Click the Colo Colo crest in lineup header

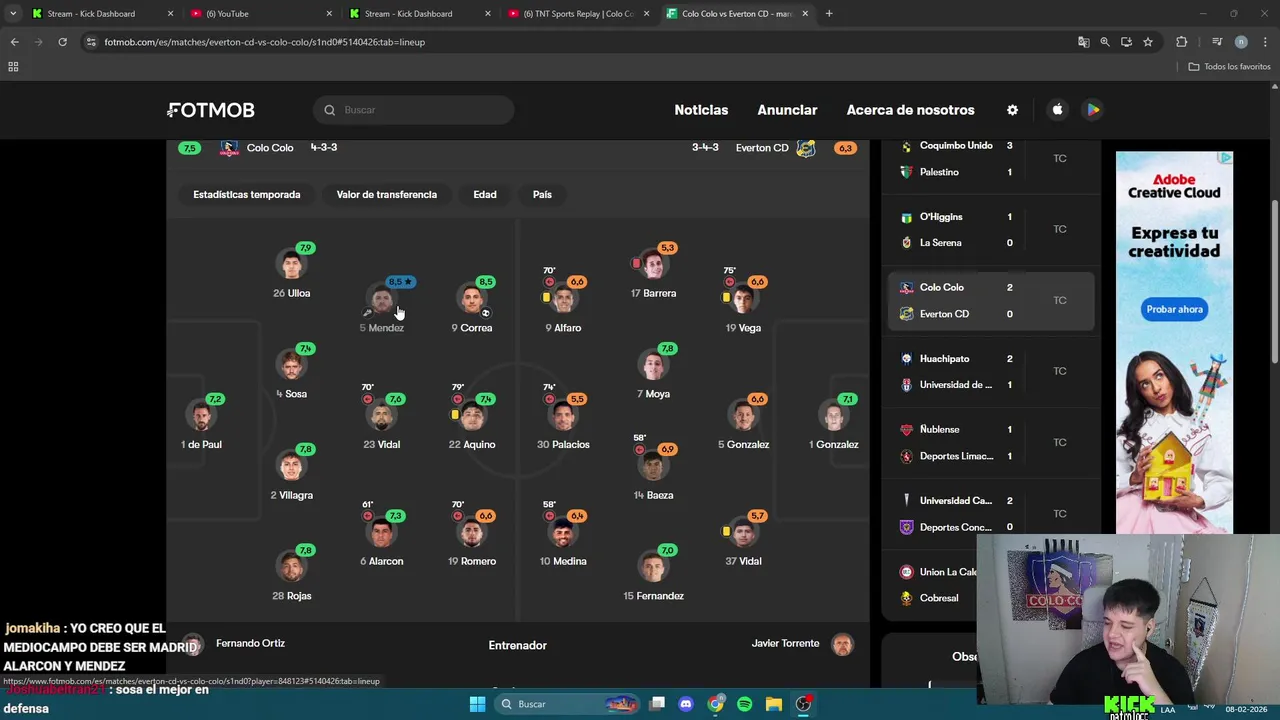tap(229, 148)
